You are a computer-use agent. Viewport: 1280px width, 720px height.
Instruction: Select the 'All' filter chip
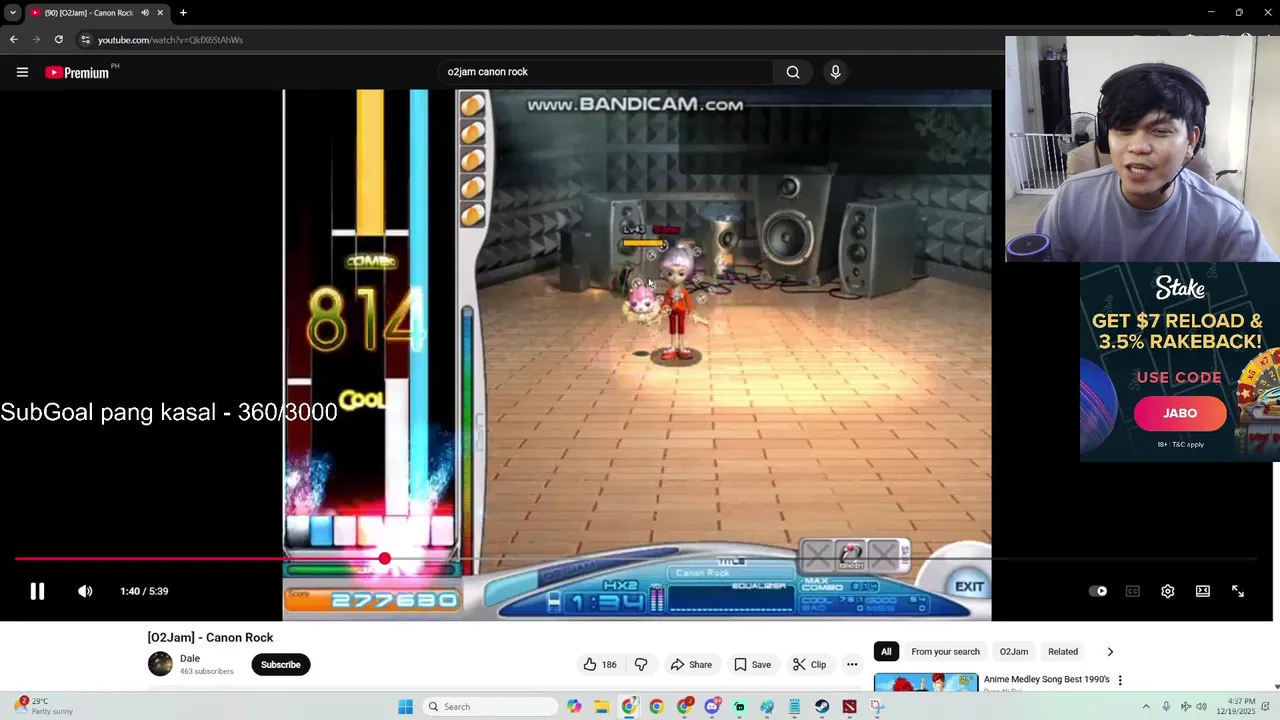[886, 652]
